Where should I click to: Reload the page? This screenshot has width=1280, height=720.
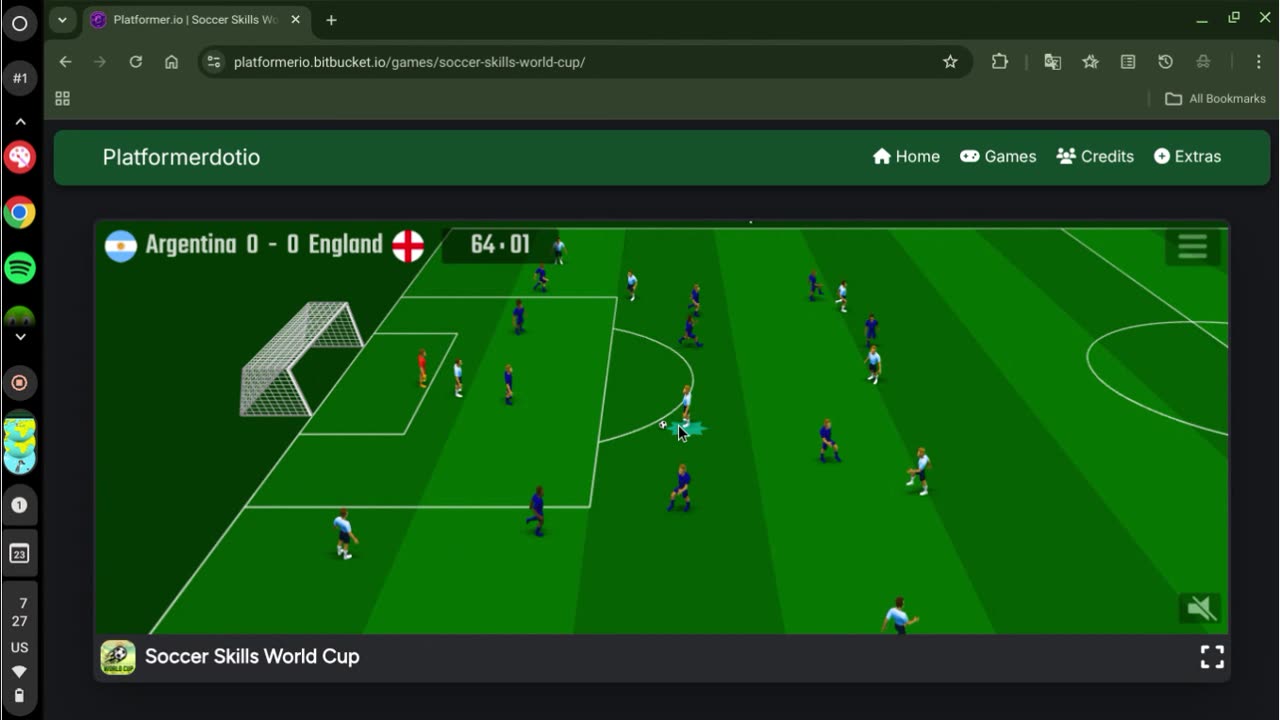point(136,62)
